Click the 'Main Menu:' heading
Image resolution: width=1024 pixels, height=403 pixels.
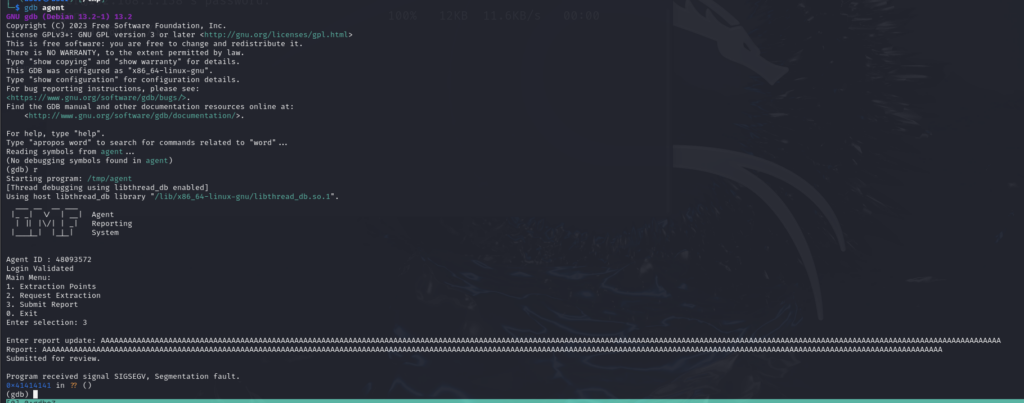point(28,278)
